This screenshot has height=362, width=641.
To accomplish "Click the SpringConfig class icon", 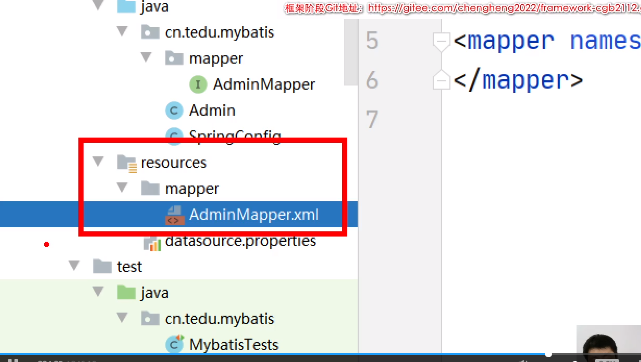I will pyautogui.click(x=174, y=136).
